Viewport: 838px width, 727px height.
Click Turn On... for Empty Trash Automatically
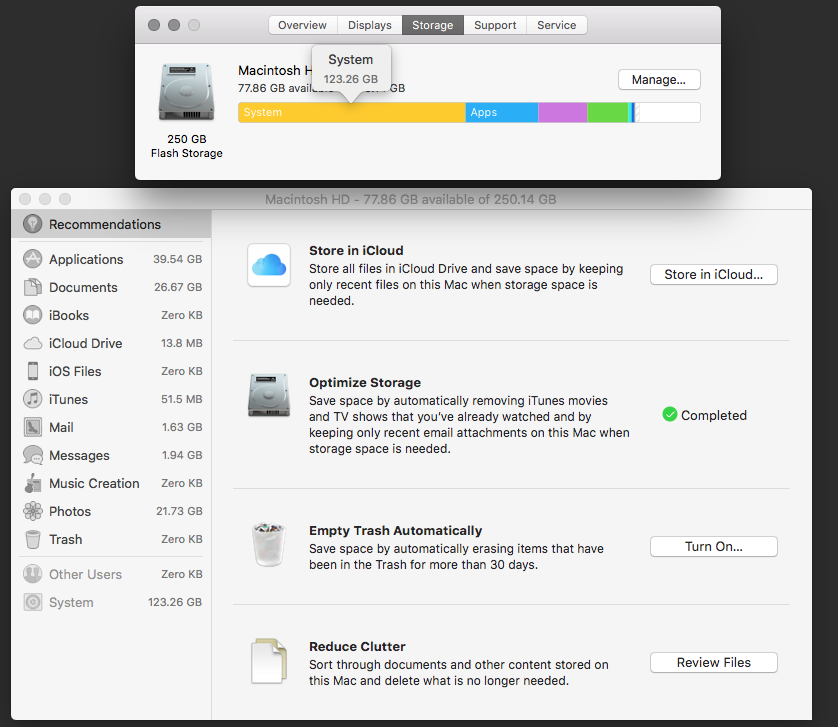713,546
